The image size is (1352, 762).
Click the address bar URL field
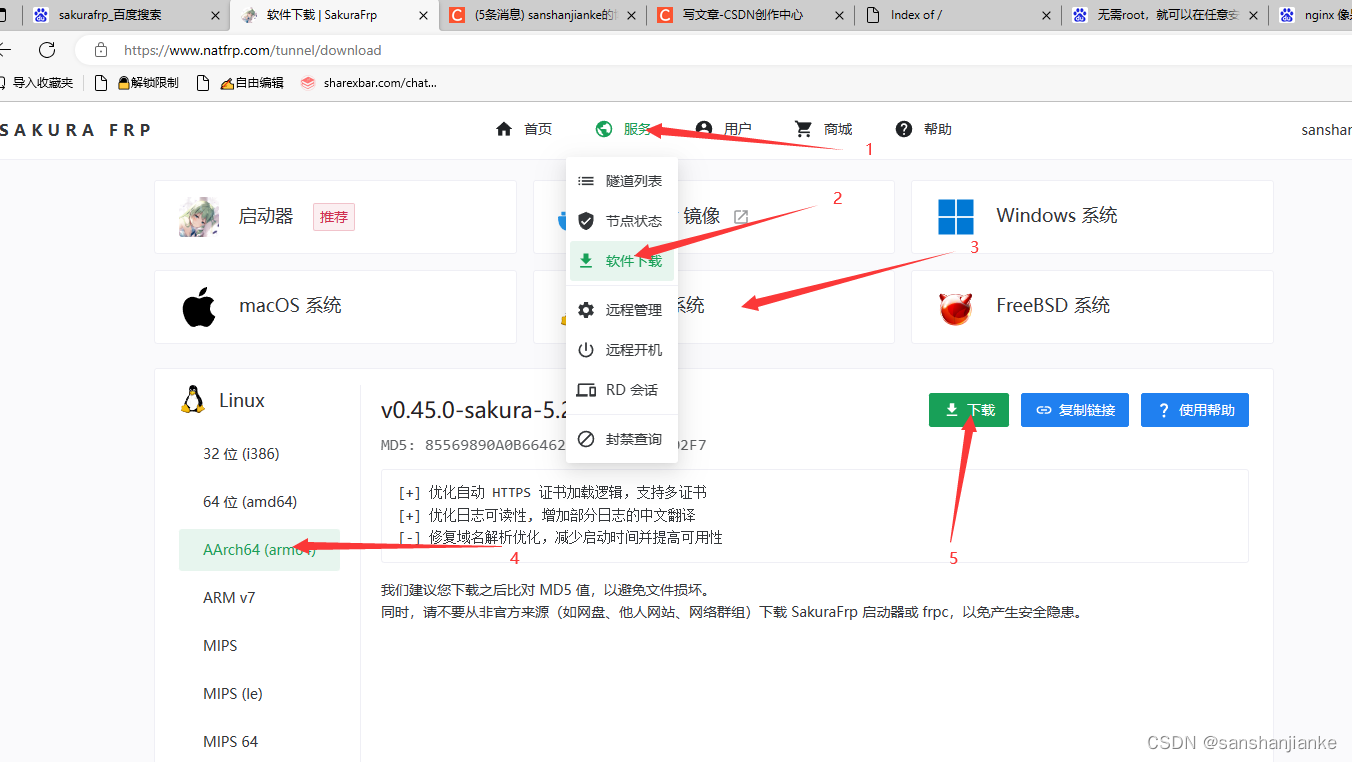[712, 50]
